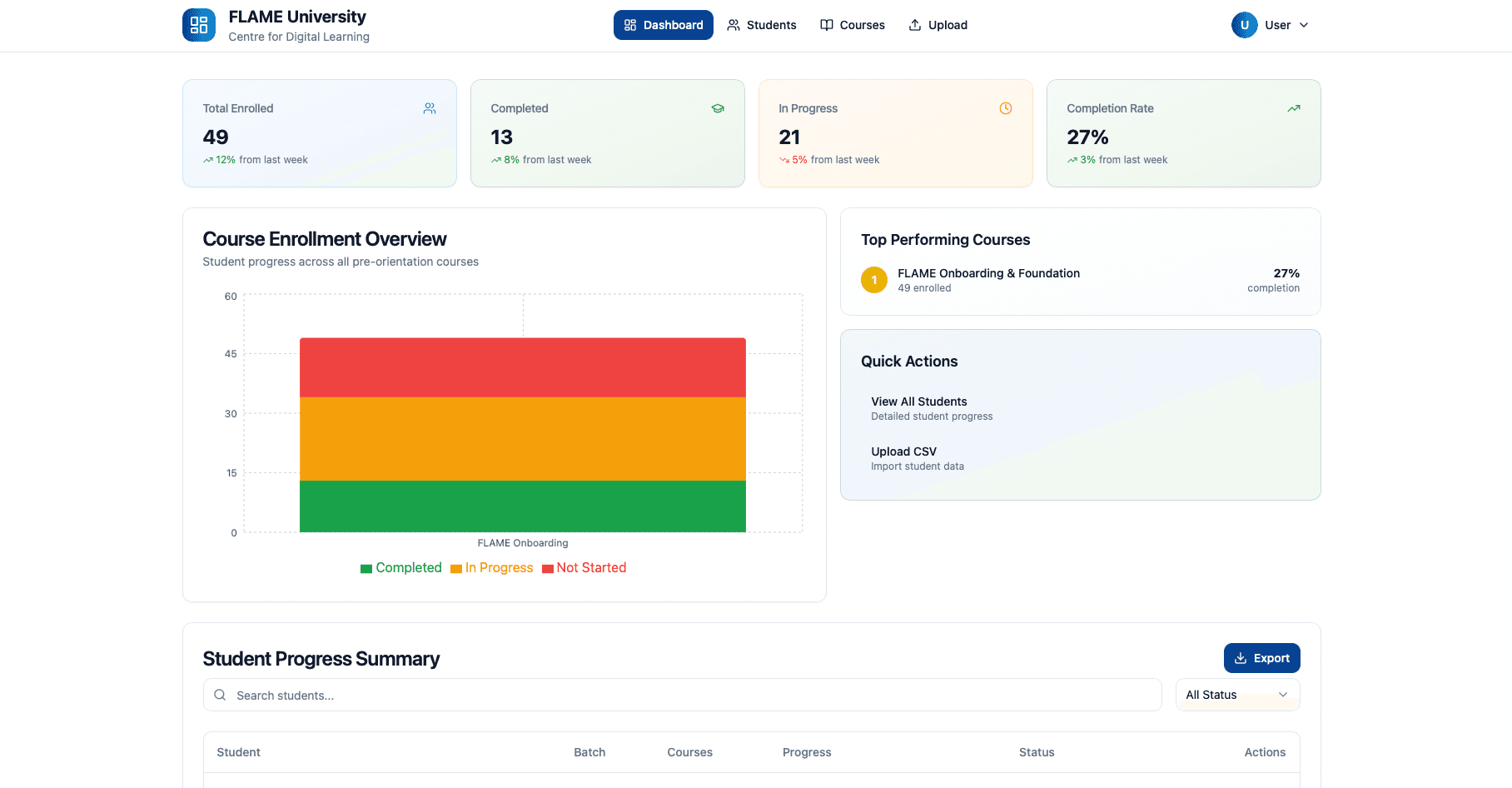This screenshot has height=788, width=1512.
Task: Click the In Progress value 21
Action: pyautogui.click(x=789, y=137)
